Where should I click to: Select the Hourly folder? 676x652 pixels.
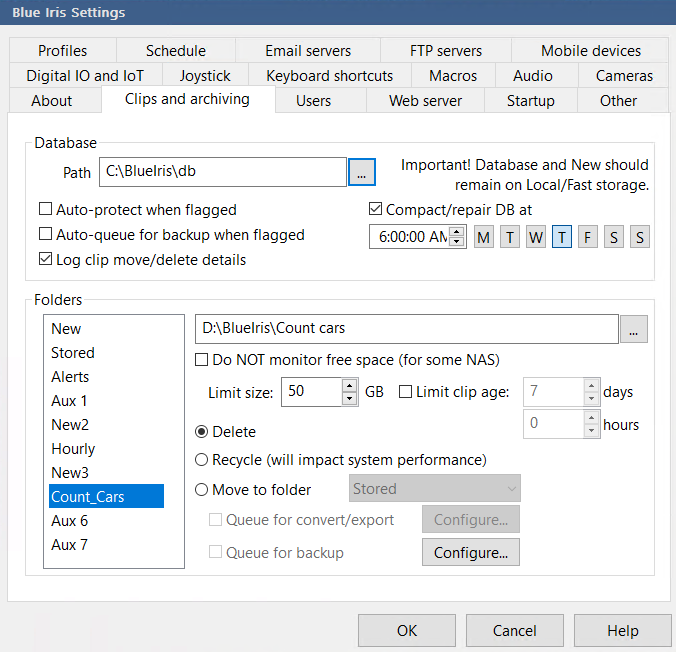point(106,449)
